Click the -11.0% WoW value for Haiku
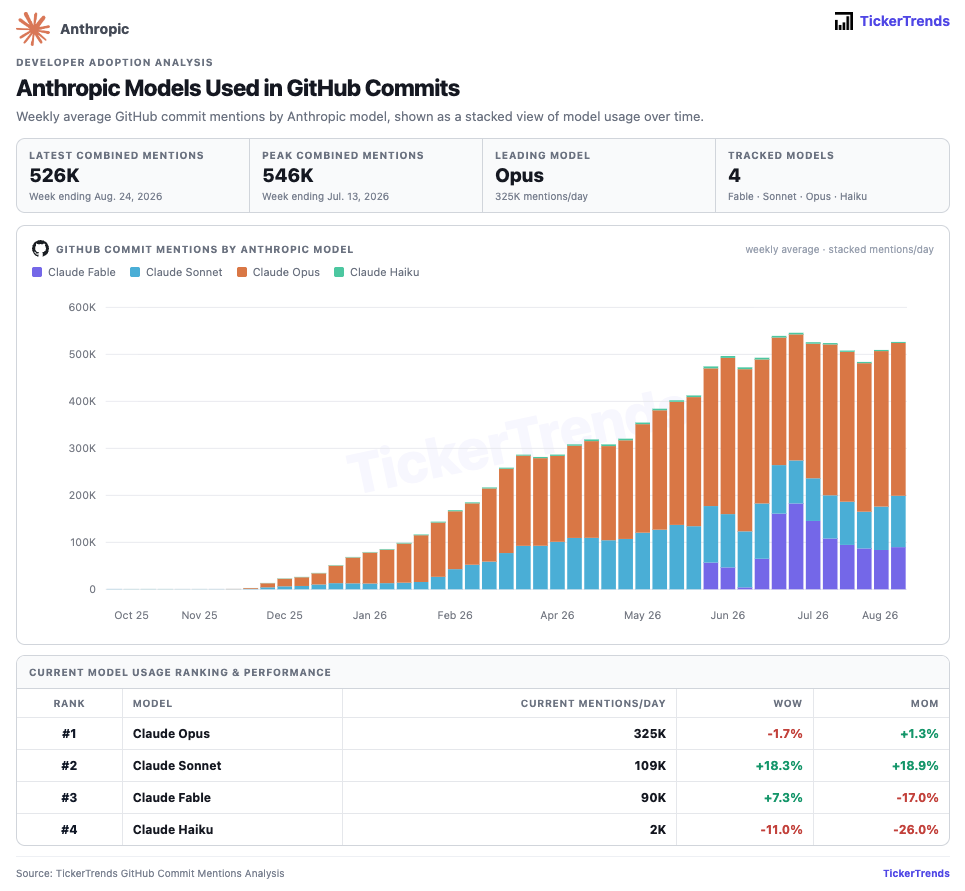Image resolution: width=965 pixels, height=891 pixels. pos(781,829)
